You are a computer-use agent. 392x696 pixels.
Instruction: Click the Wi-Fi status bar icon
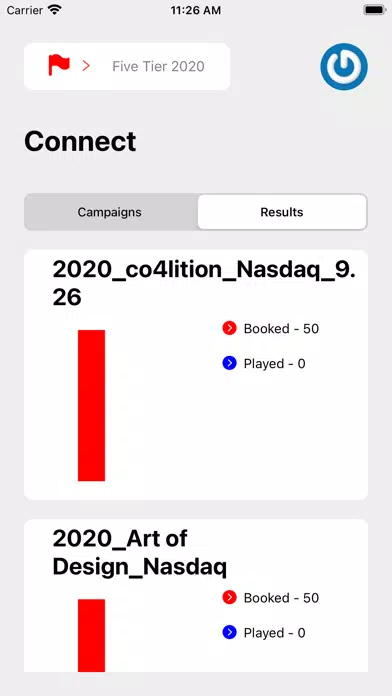(x=55, y=10)
